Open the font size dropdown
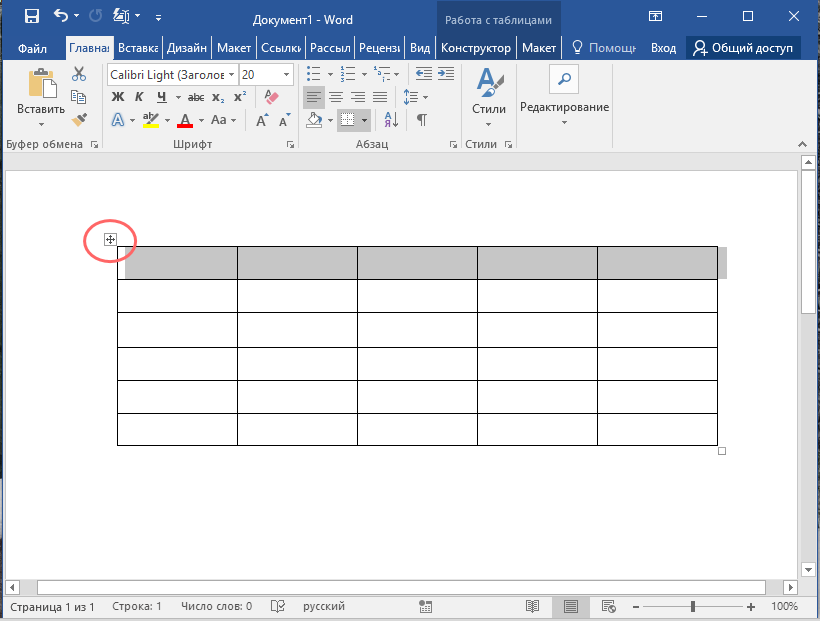The width and height of the screenshot is (820, 621). pyautogui.click(x=287, y=75)
